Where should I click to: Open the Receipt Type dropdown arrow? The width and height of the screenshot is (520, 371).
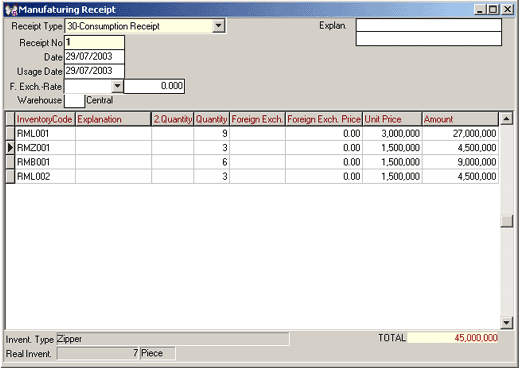click(x=219, y=26)
